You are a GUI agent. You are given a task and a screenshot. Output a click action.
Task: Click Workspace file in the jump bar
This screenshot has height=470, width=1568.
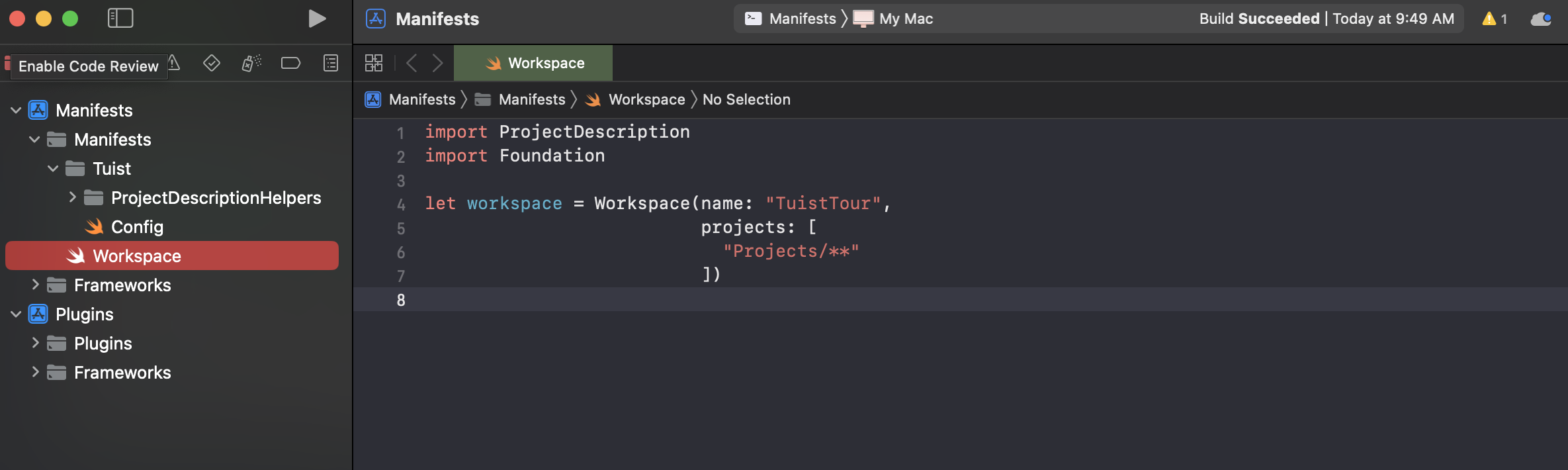point(635,99)
